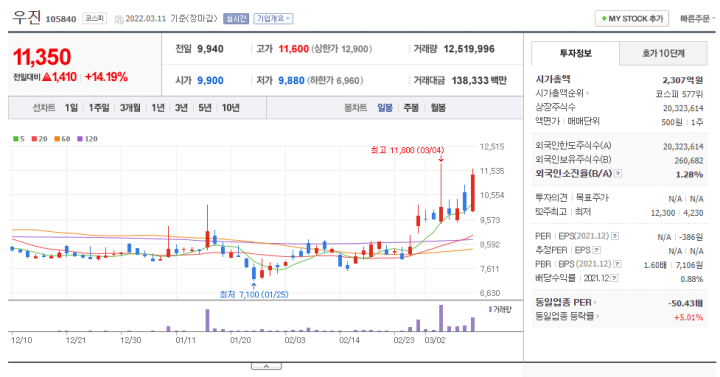Click the 시가 value 9,900
Image resolution: width=720 pixels, height=377 pixels.
click(x=210, y=80)
